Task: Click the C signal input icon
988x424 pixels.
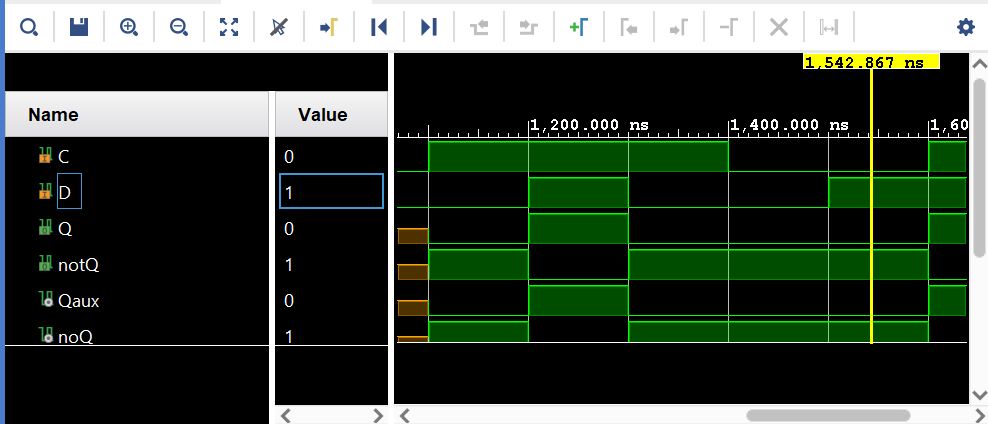Action: (x=44, y=156)
